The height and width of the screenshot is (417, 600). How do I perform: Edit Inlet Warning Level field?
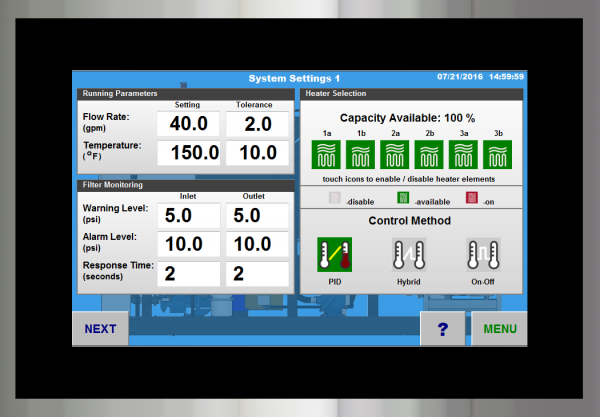pyautogui.click(x=188, y=215)
